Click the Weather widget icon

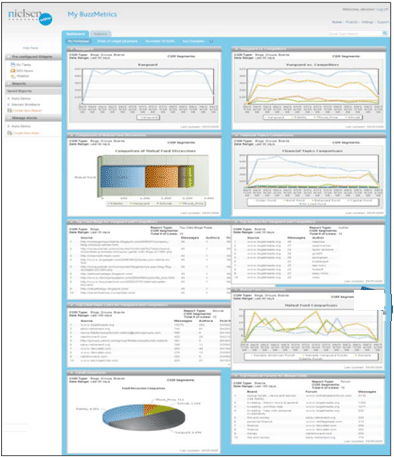[x=13, y=76]
